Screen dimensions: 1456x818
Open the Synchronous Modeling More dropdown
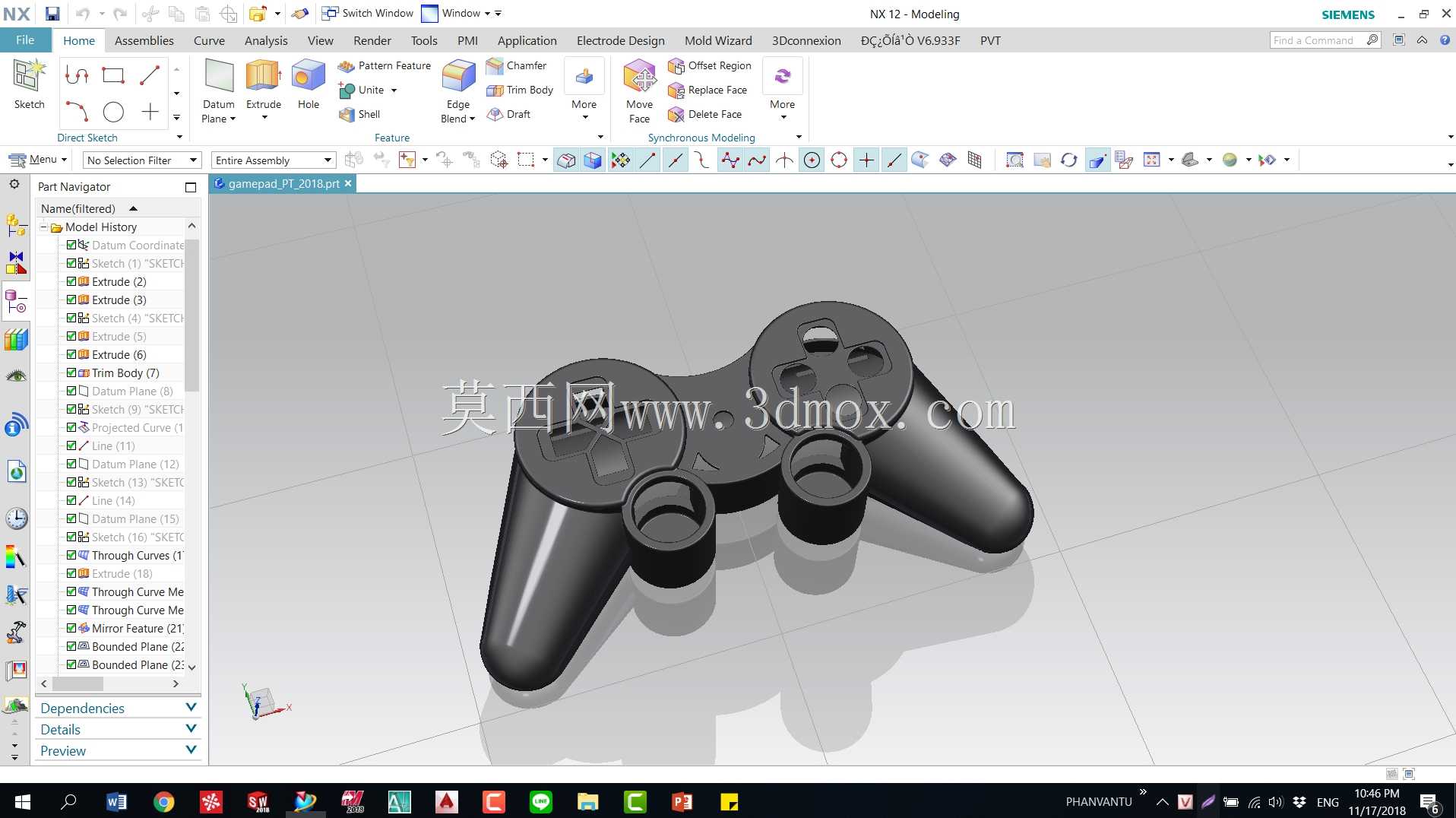pos(782,90)
